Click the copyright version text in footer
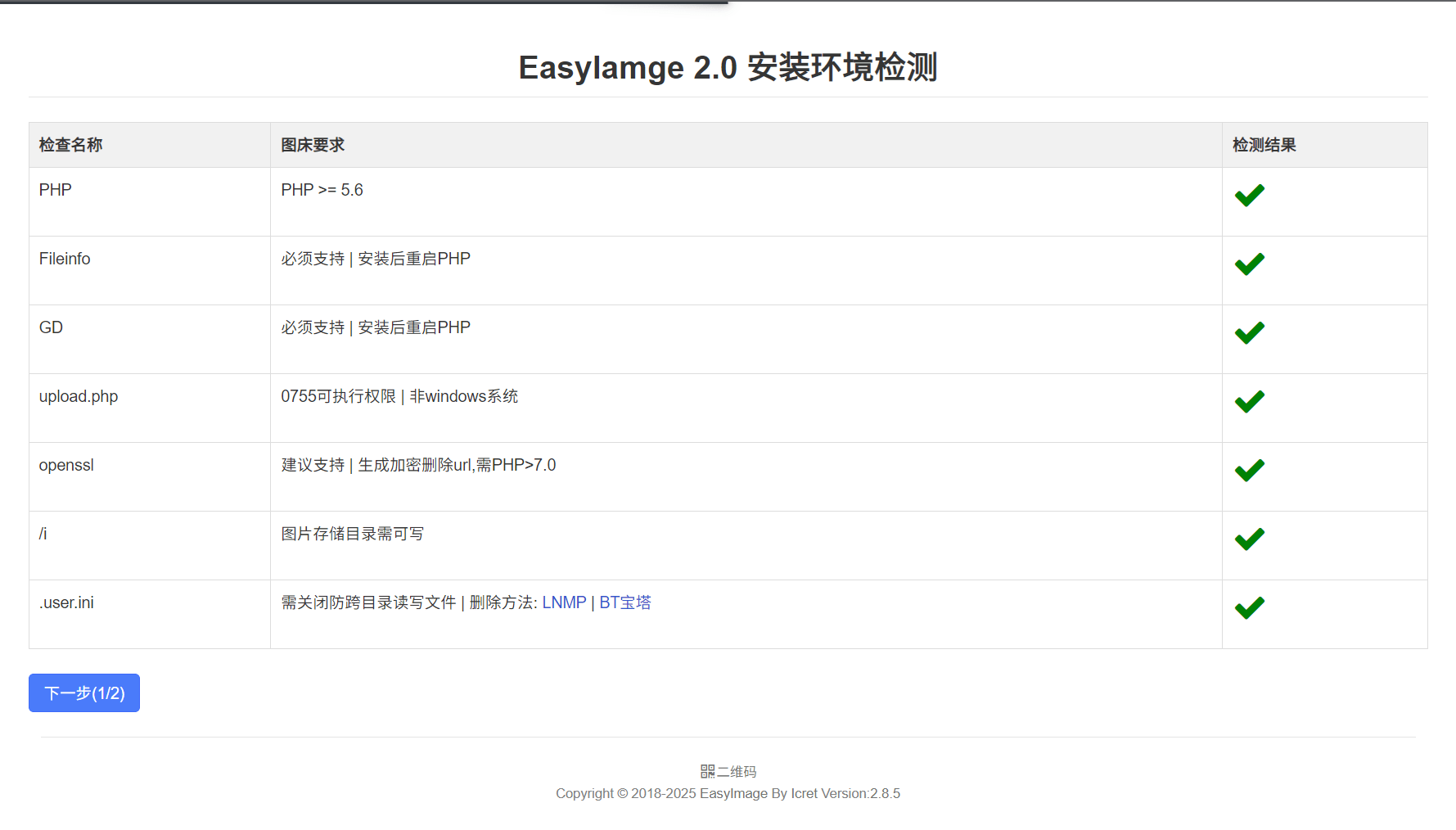 tap(728, 793)
